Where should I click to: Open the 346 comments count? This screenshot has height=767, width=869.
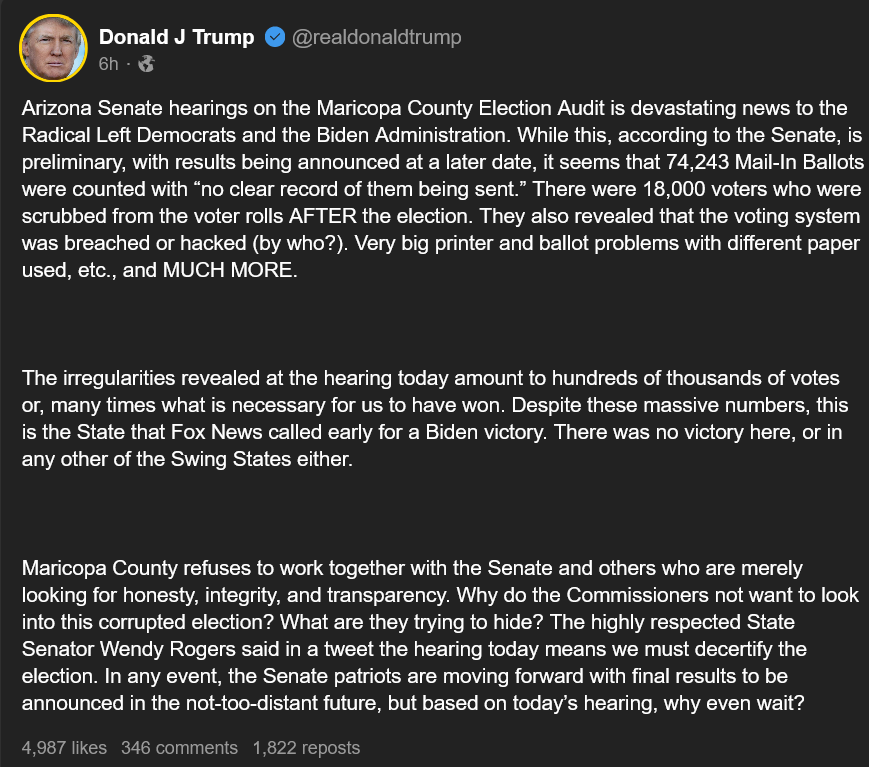[x=179, y=748]
